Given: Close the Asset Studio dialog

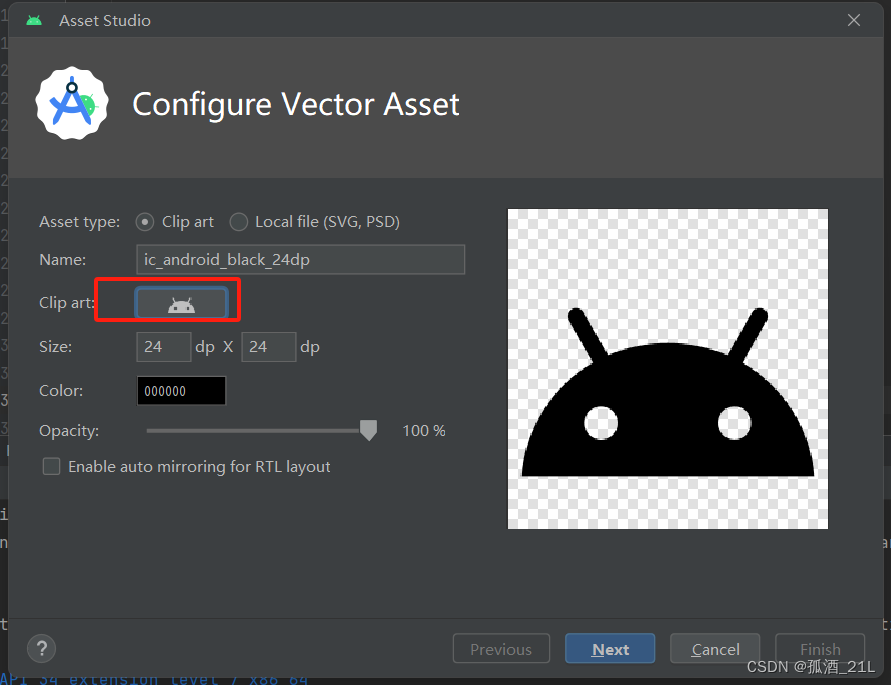Looking at the screenshot, I should coord(853,20).
